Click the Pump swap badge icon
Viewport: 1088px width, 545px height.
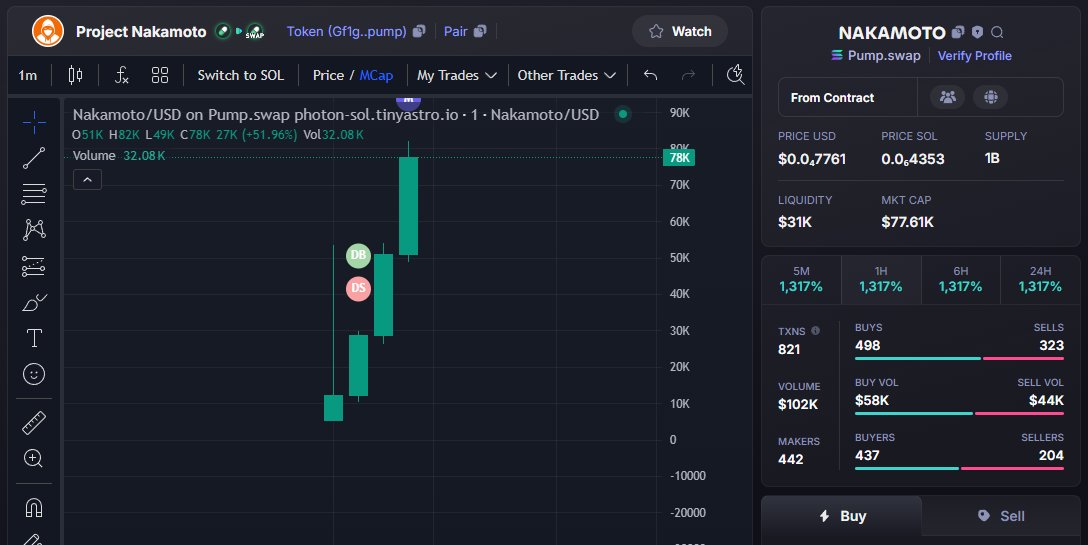[255, 32]
